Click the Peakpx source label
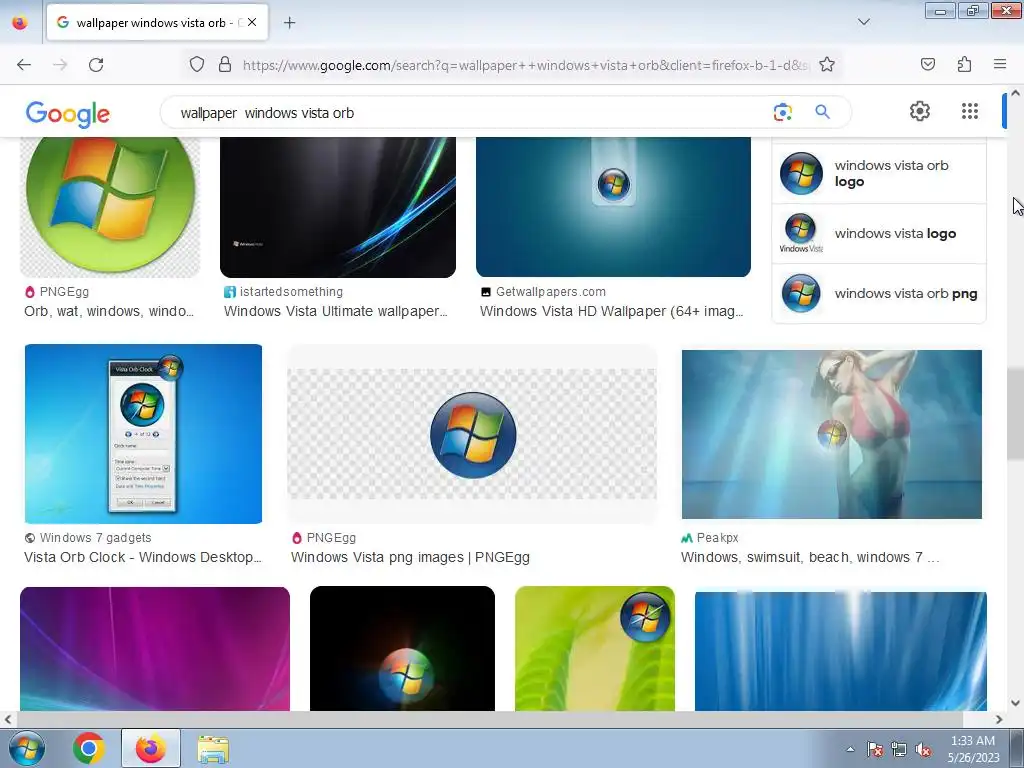Screen dimensions: 1024x768 pyautogui.click(x=717, y=538)
